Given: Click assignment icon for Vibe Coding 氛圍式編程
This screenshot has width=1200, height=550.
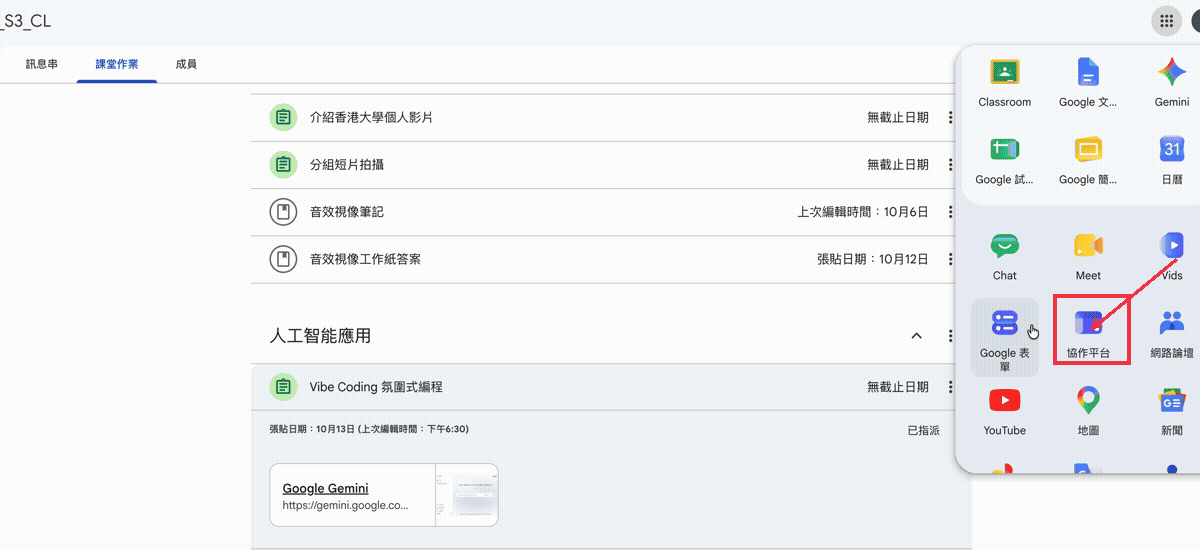Looking at the screenshot, I should click(284, 387).
